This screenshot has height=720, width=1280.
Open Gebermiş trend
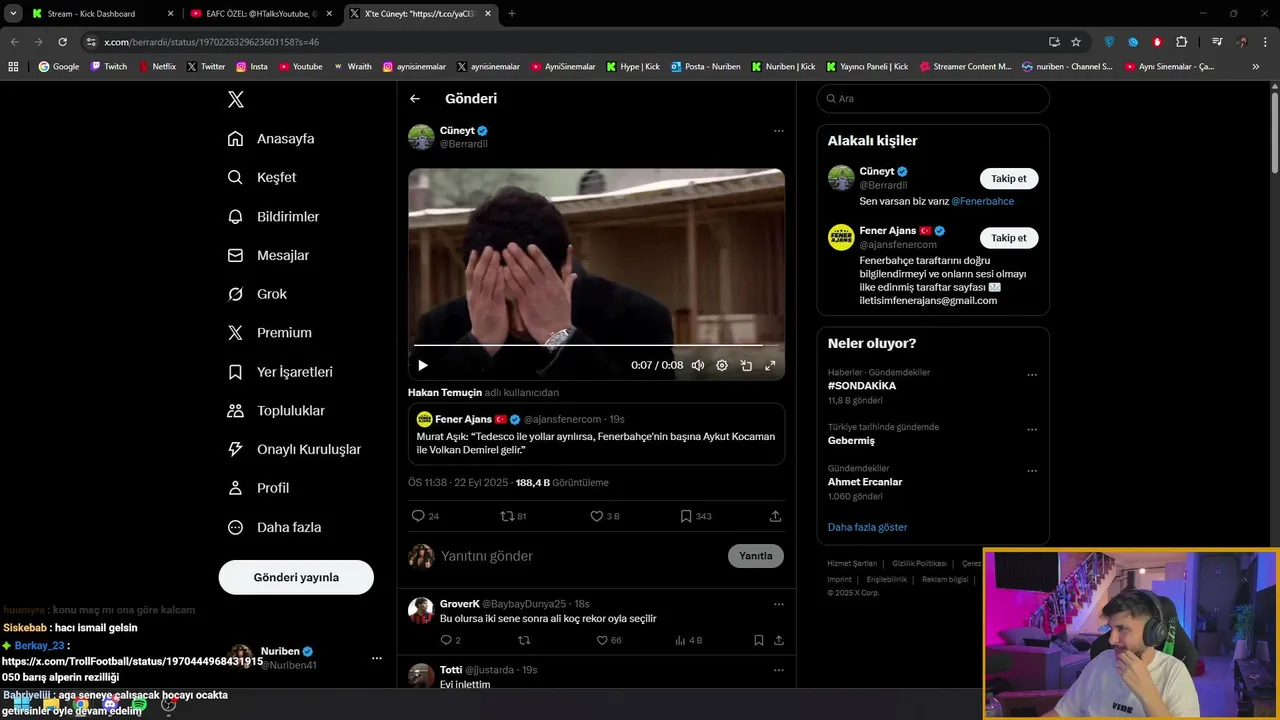coord(851,440)
